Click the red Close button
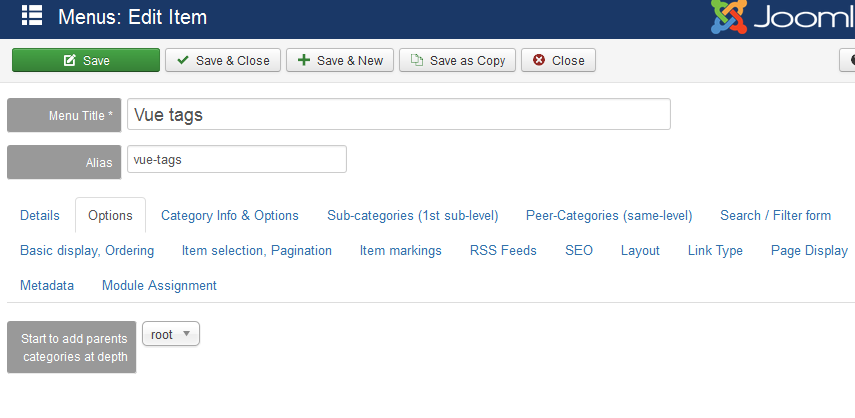This screenshot has width=855, height=418. click(x=558, y=60)
